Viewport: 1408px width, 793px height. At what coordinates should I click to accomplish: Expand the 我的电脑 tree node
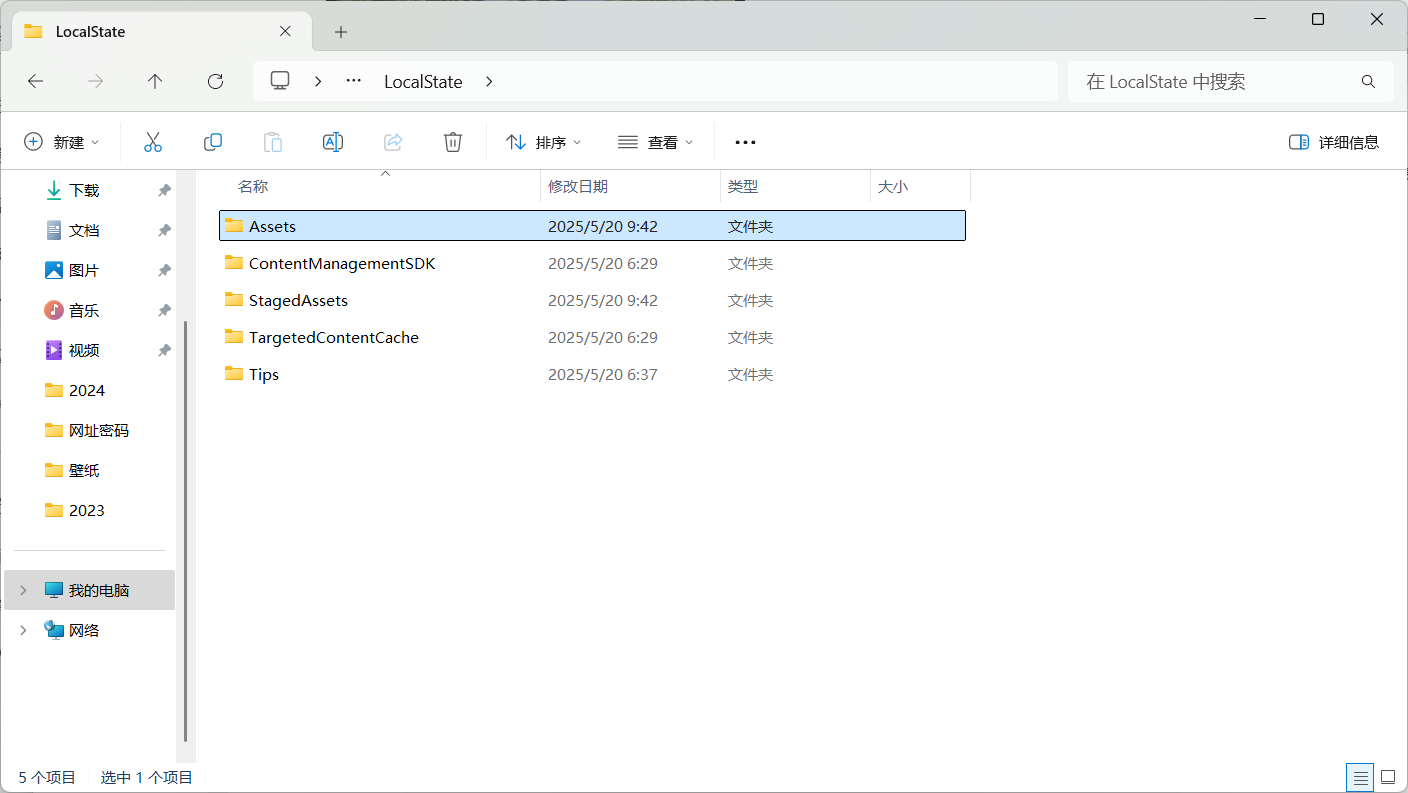[x=23, y=591]
